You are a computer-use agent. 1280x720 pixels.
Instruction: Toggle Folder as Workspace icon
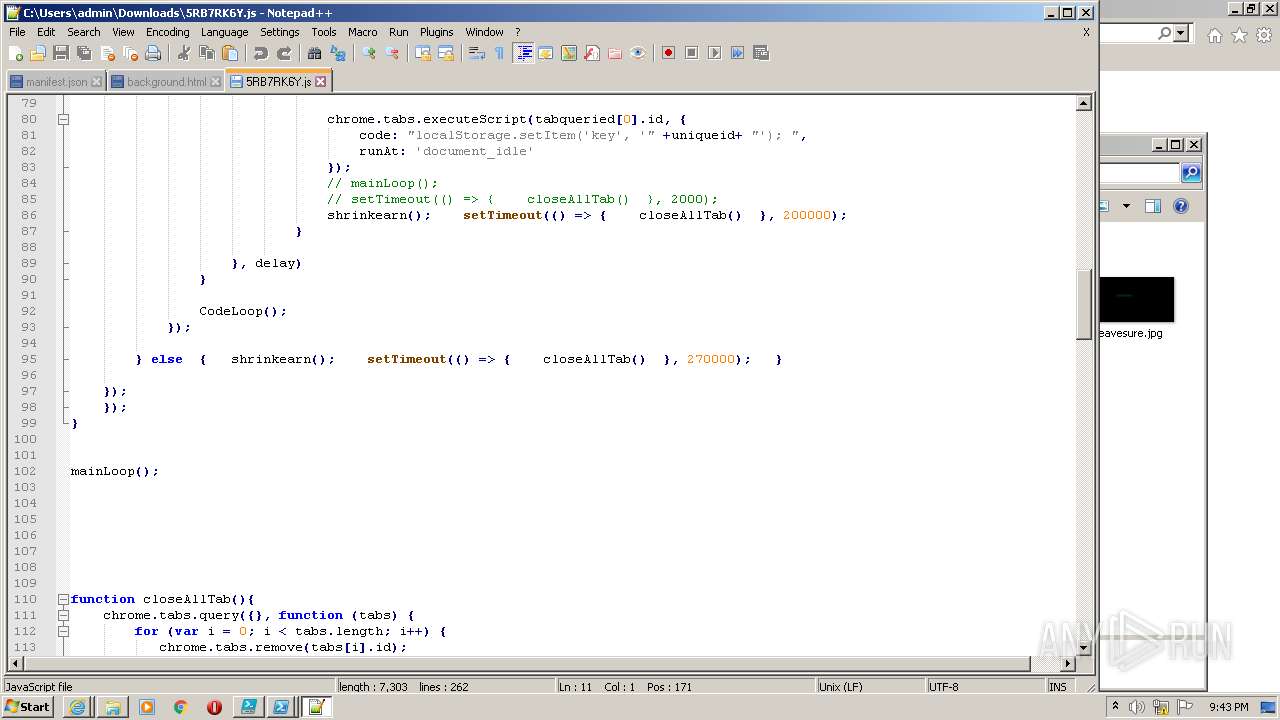615,53
